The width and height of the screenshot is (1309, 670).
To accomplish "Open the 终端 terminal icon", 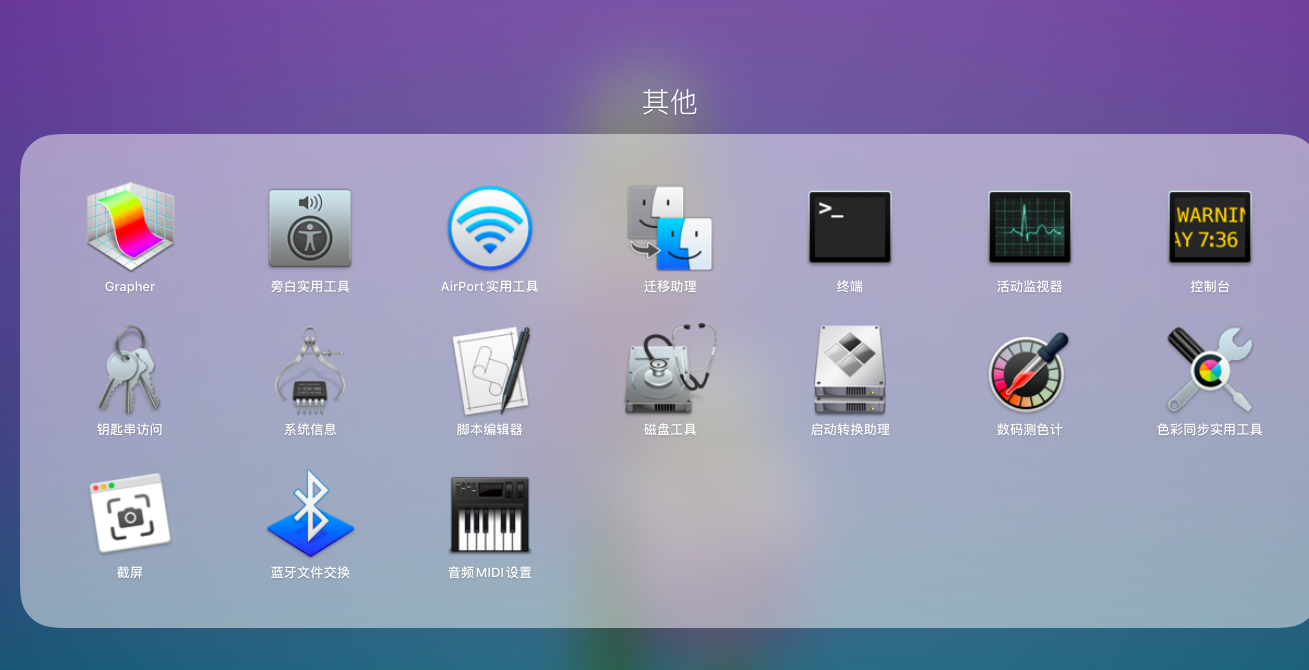I will [850, 228].
